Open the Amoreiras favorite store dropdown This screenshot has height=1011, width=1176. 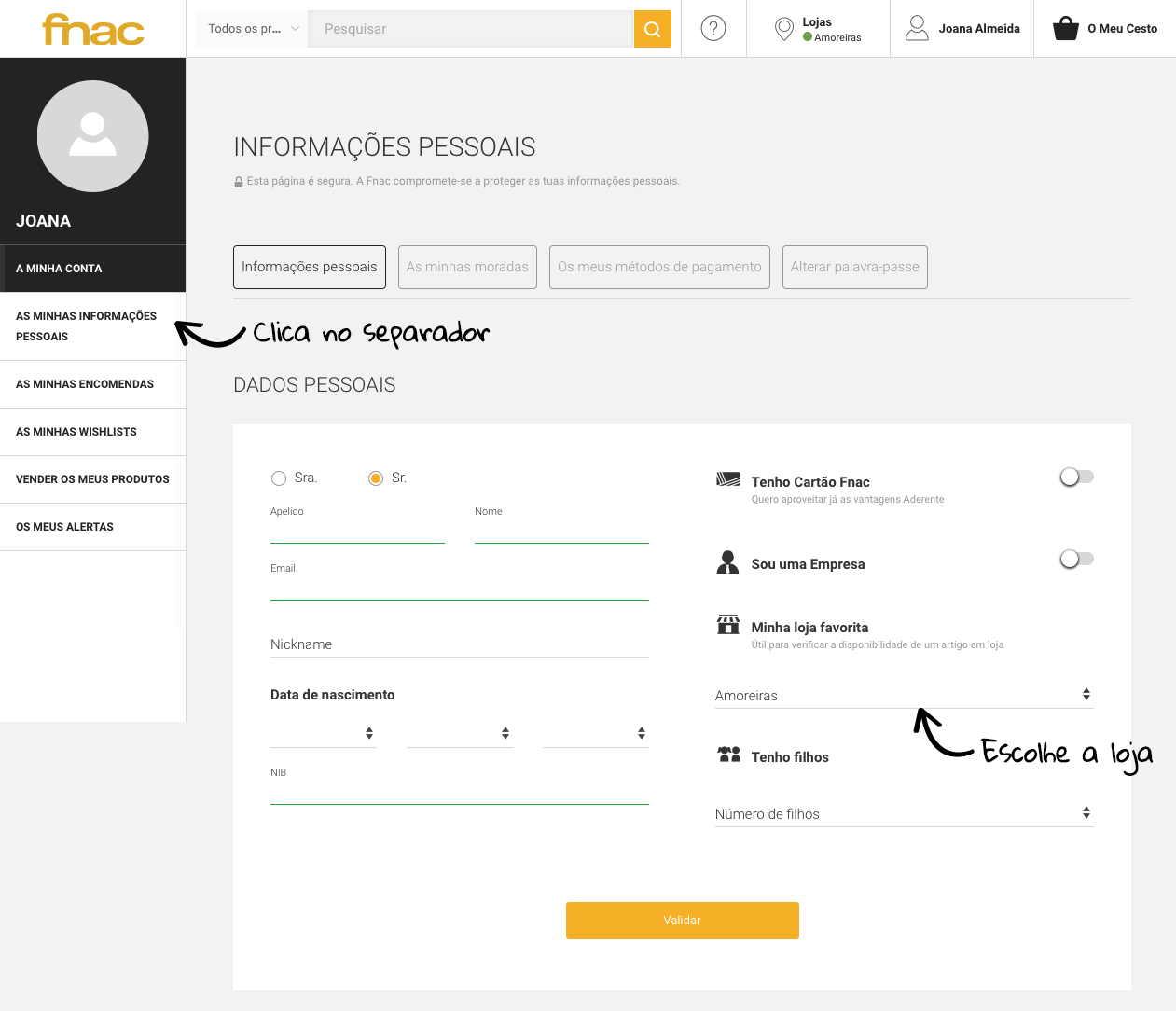pyautogui.click(x=904, y=695)
